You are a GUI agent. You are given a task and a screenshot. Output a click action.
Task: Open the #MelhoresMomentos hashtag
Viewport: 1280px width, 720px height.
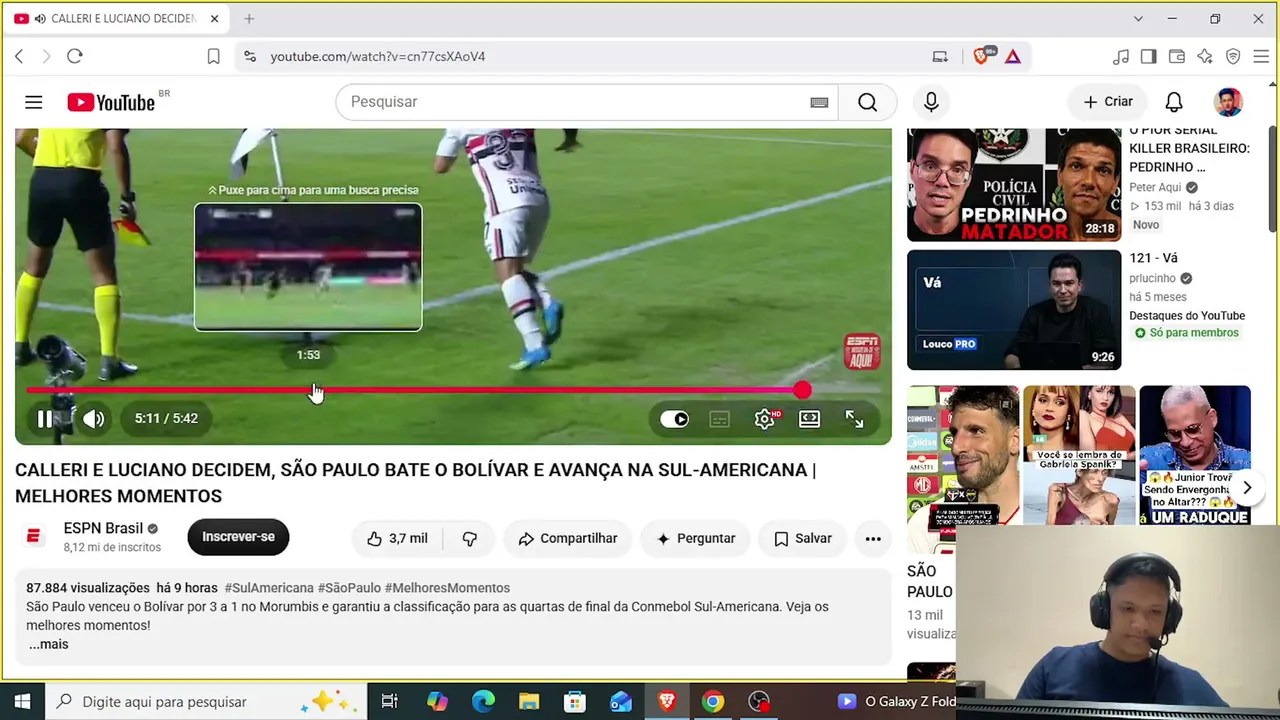447,588
